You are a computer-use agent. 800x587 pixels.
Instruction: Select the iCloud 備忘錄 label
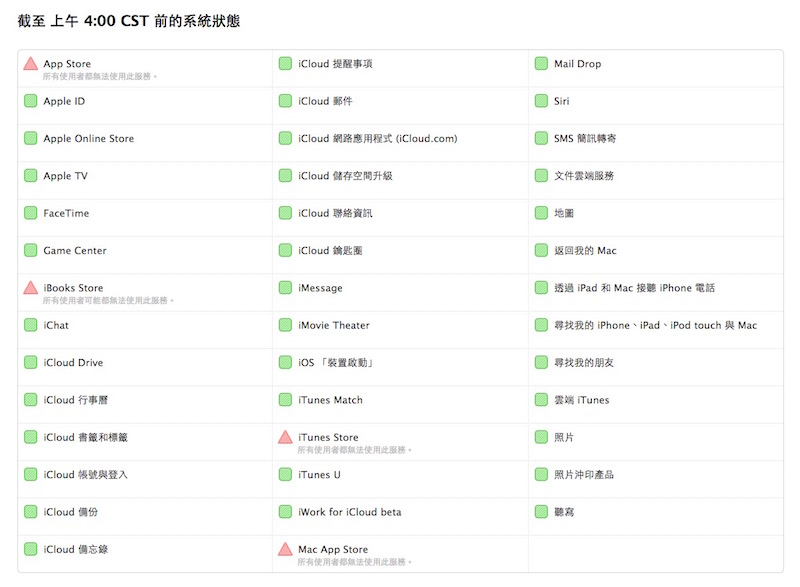(76, 549)
